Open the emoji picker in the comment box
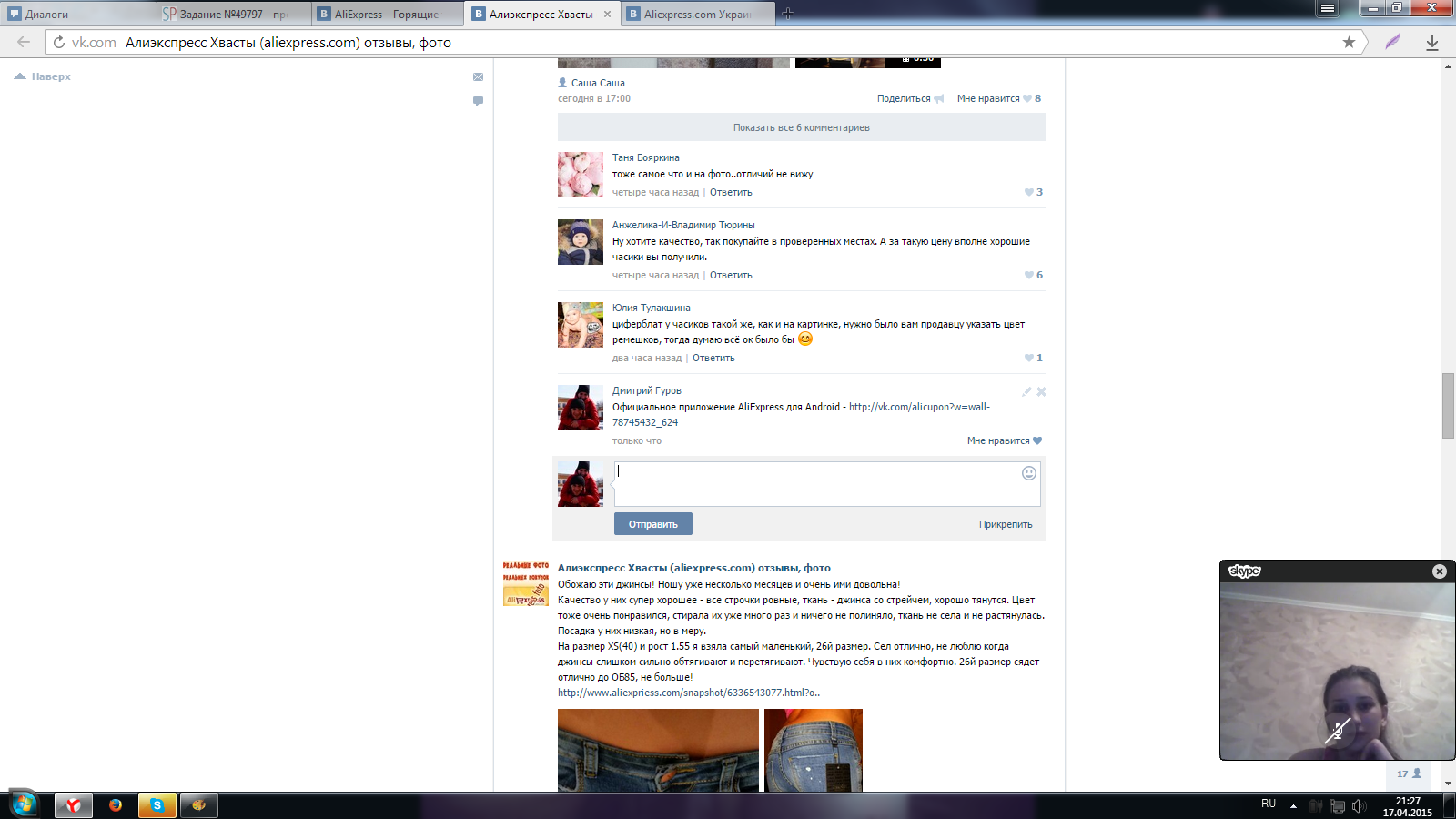Image resolution: width=1456 pixels, height=819 pixels. (1029, 473)
